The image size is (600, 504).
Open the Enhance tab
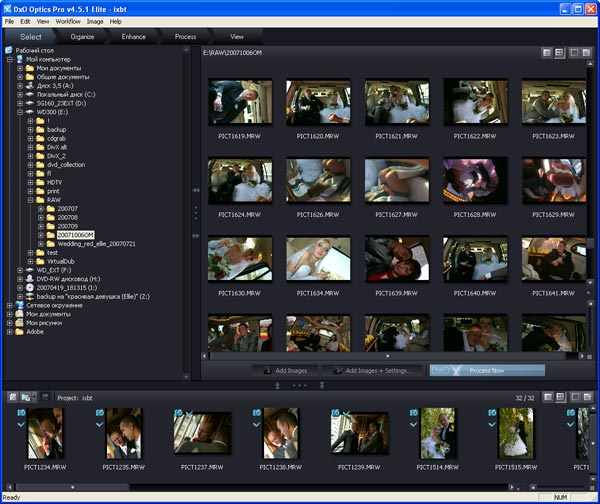(134, 37)
